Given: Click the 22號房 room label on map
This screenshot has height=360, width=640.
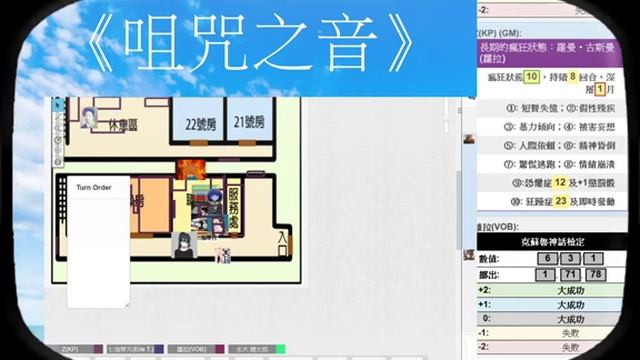Looking at the screenshot, I should click(x=200, y=124).
